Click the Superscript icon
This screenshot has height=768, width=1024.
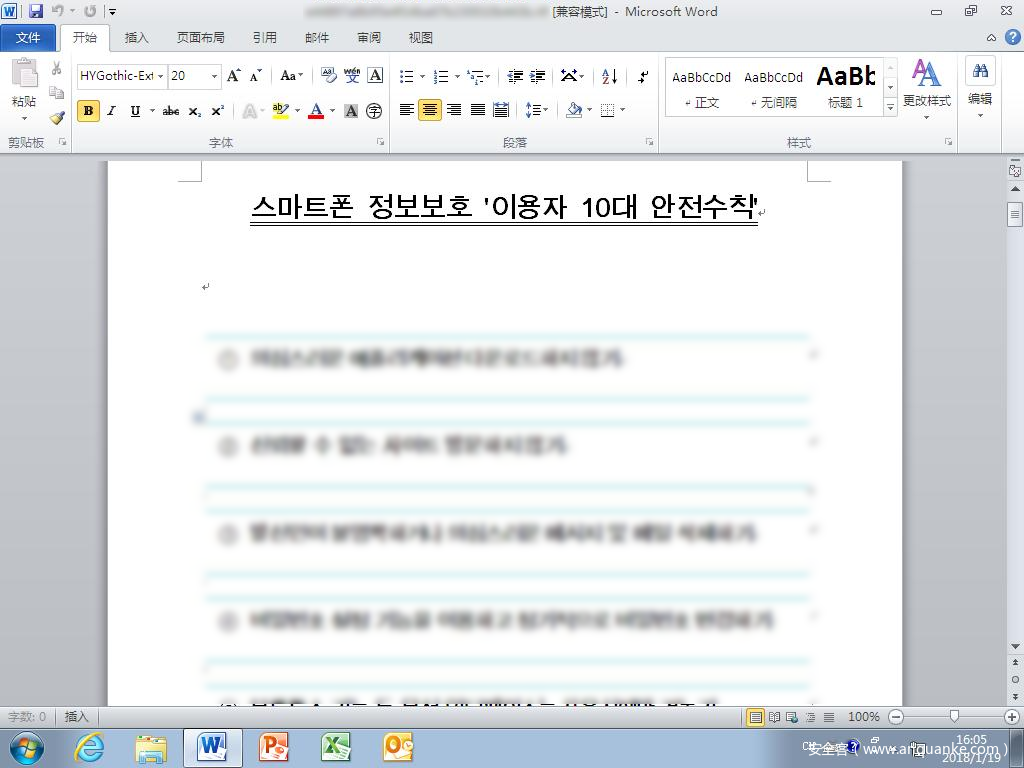pos(217,111)
